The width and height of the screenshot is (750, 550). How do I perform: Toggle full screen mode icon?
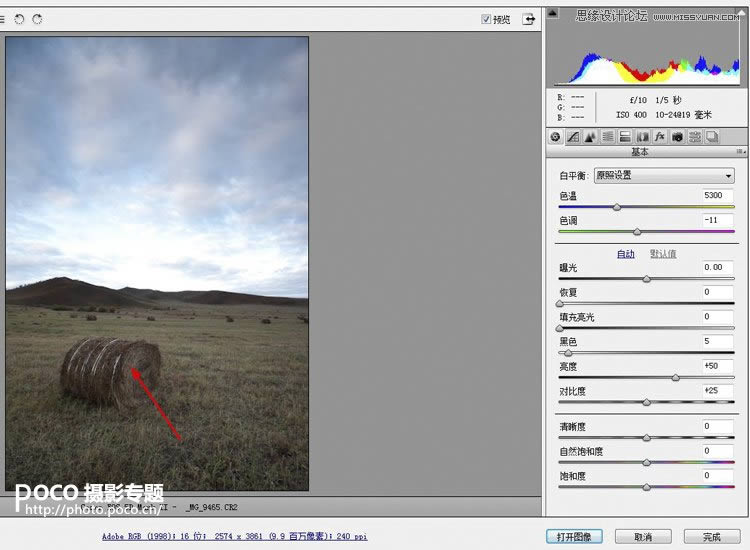(528, 19)
